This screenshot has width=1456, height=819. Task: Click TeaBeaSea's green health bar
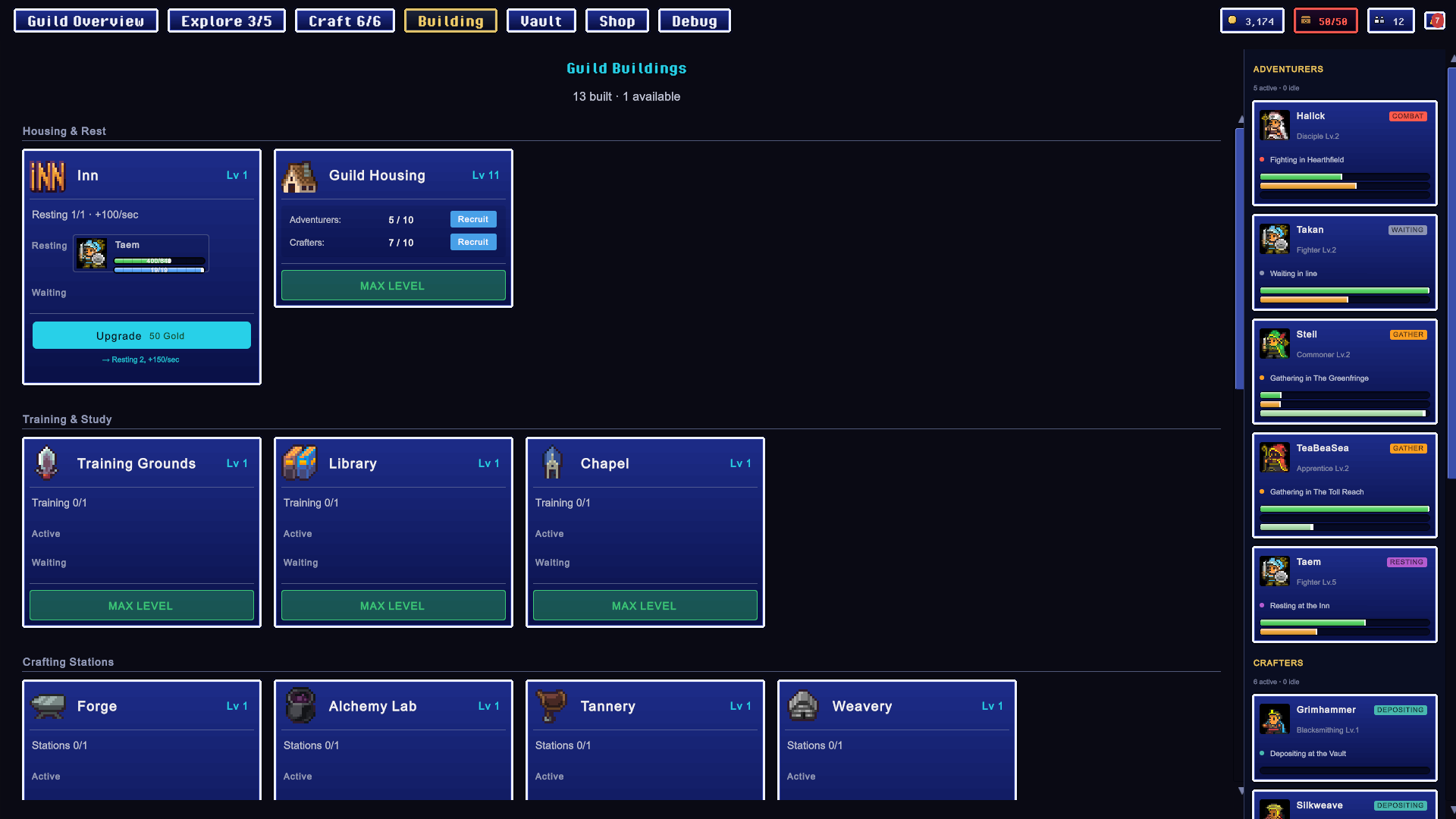click(x=1345, y=509)
